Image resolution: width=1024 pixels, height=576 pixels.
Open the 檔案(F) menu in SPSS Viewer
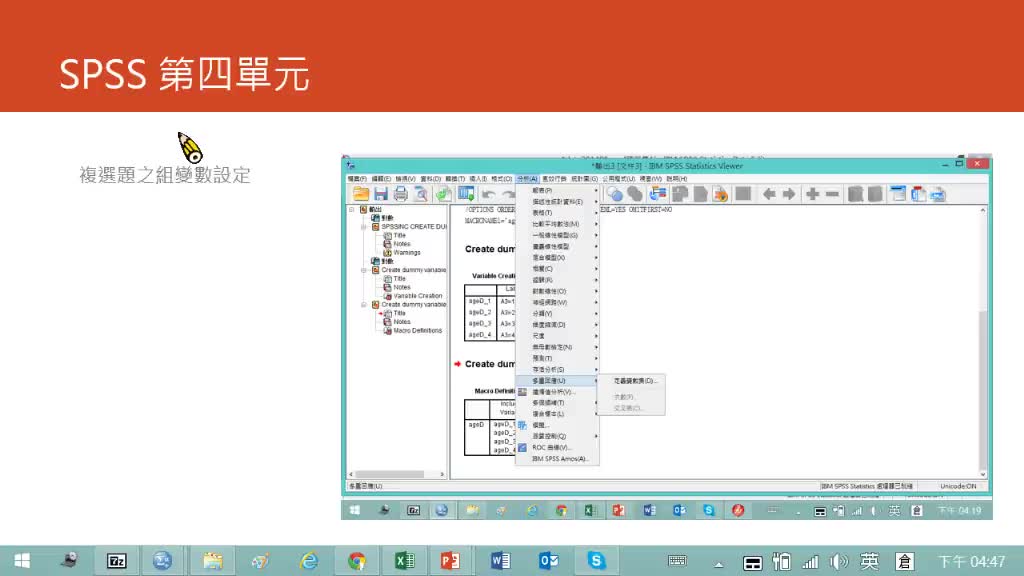(357, 178)
